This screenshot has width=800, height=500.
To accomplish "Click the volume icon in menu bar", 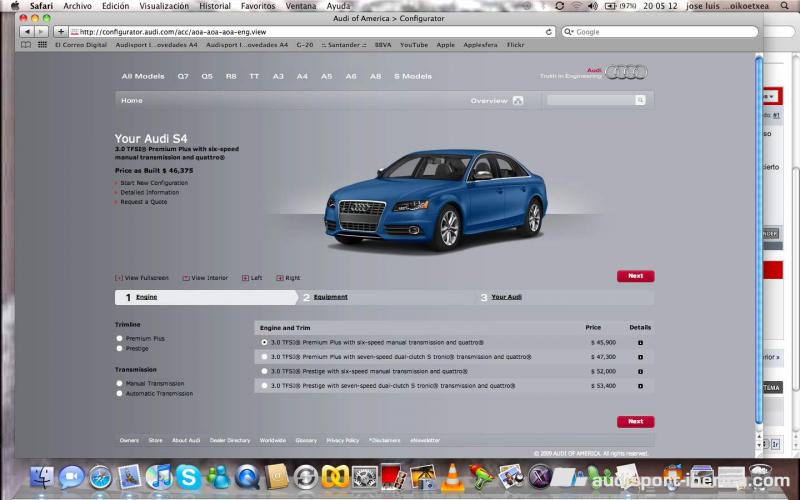I will coord(592,6).
